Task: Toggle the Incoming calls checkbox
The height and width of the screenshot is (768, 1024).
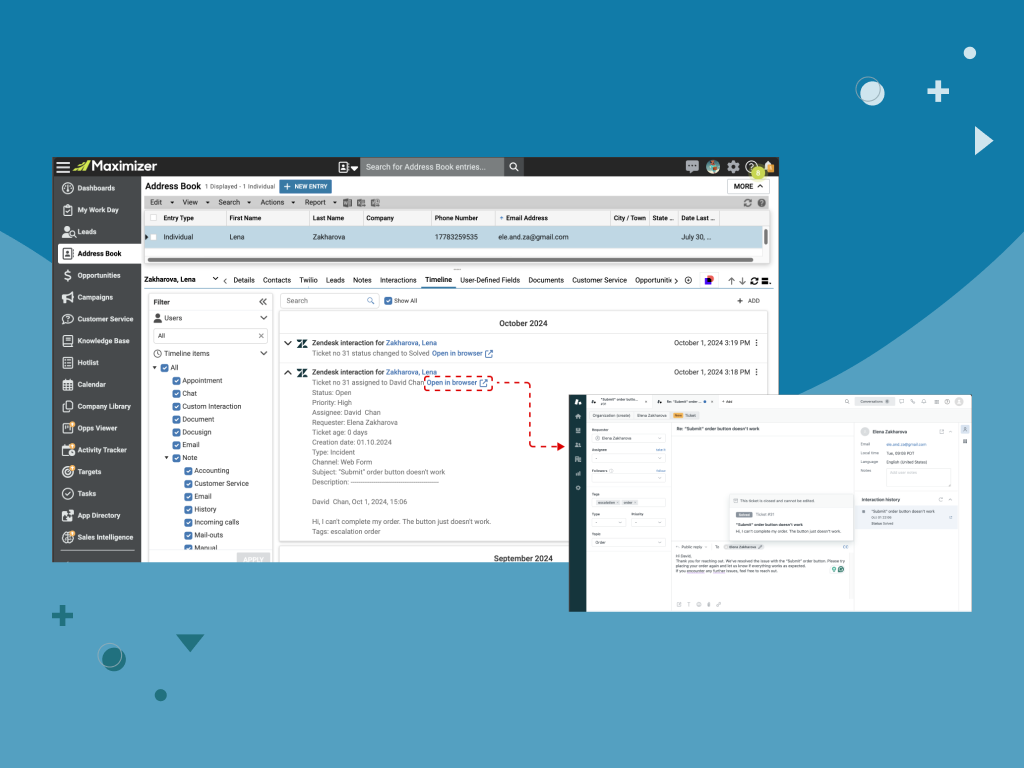Action: tap(188, 522)
